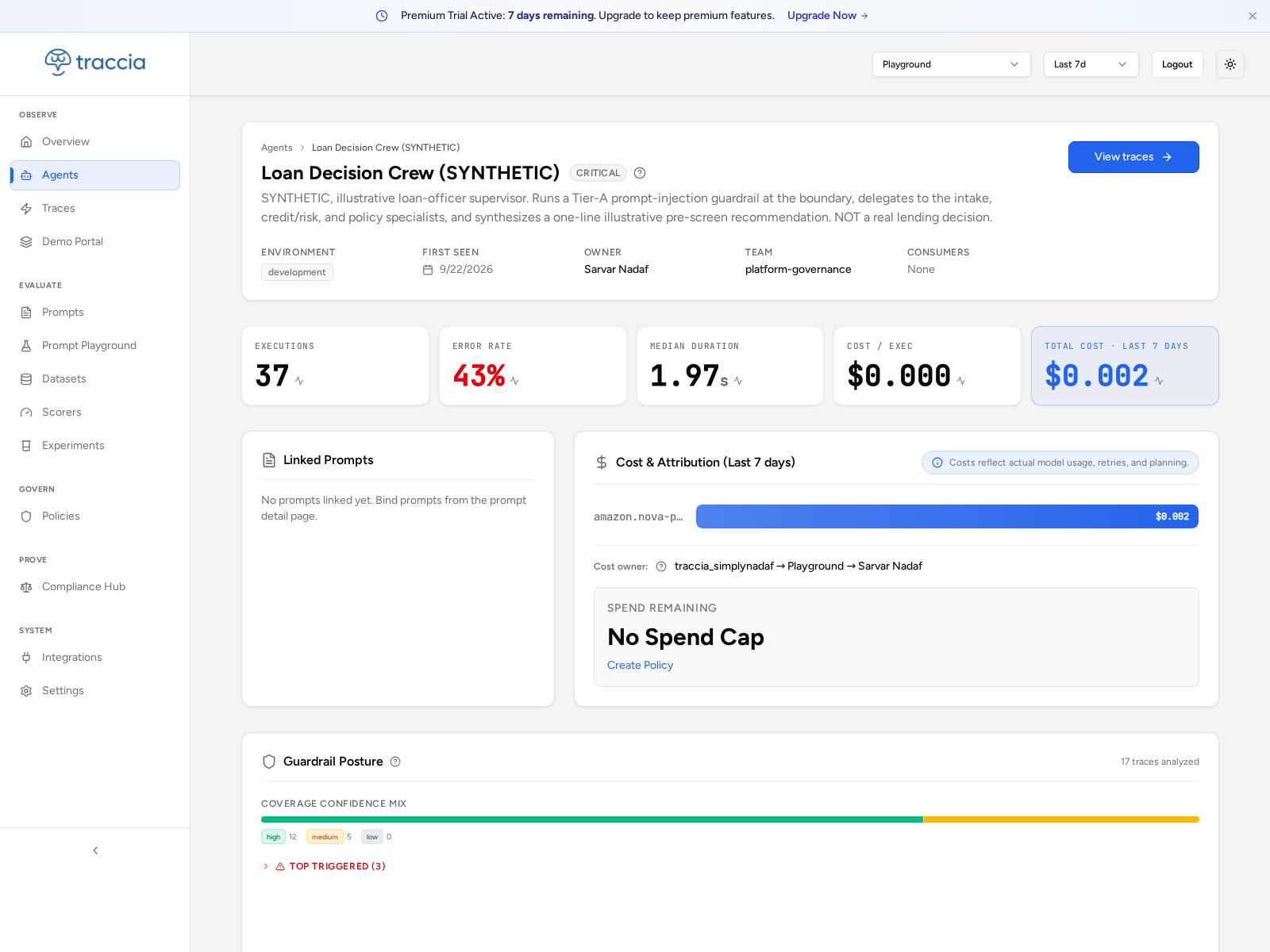Click the Policies shield icon
1270x952 pixels.
26,516
